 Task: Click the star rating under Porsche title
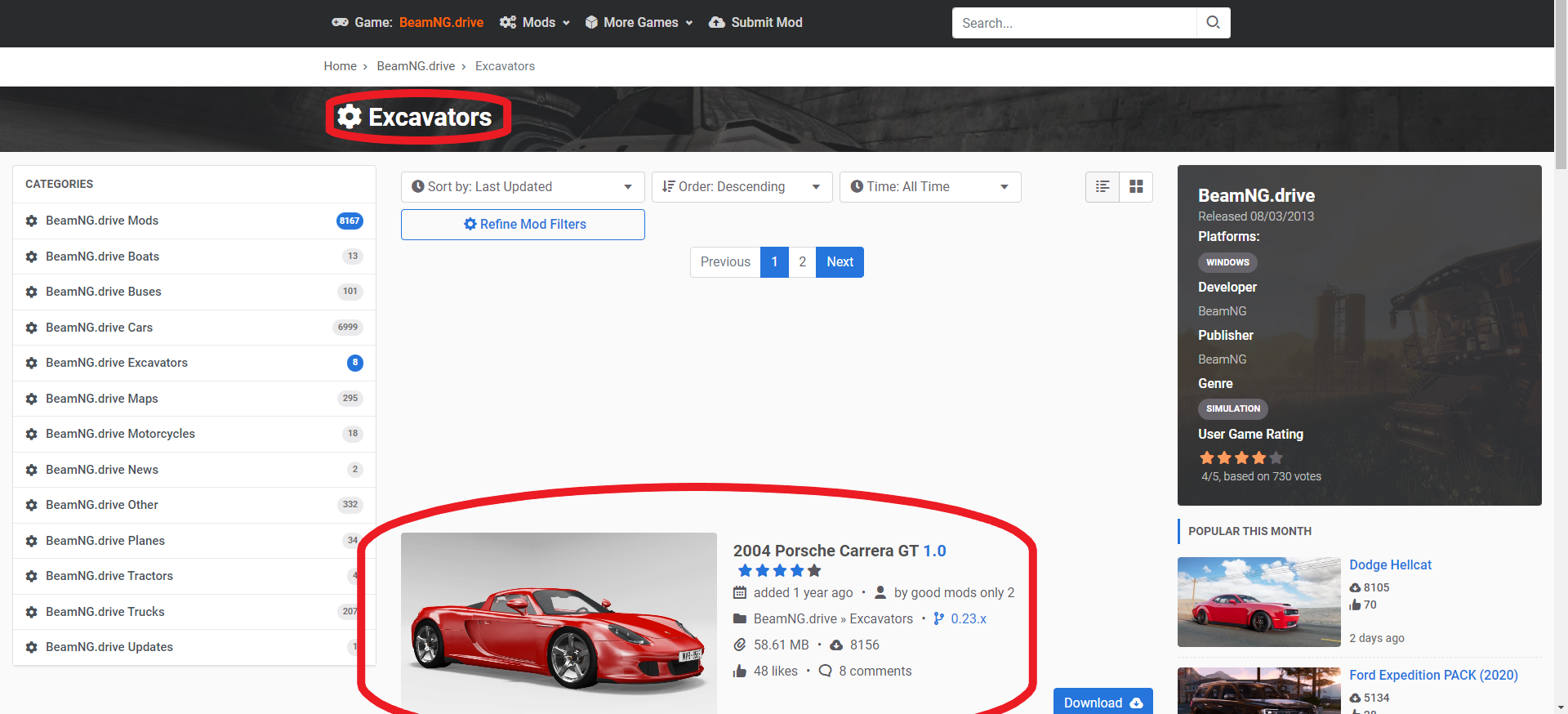(779, 571)
